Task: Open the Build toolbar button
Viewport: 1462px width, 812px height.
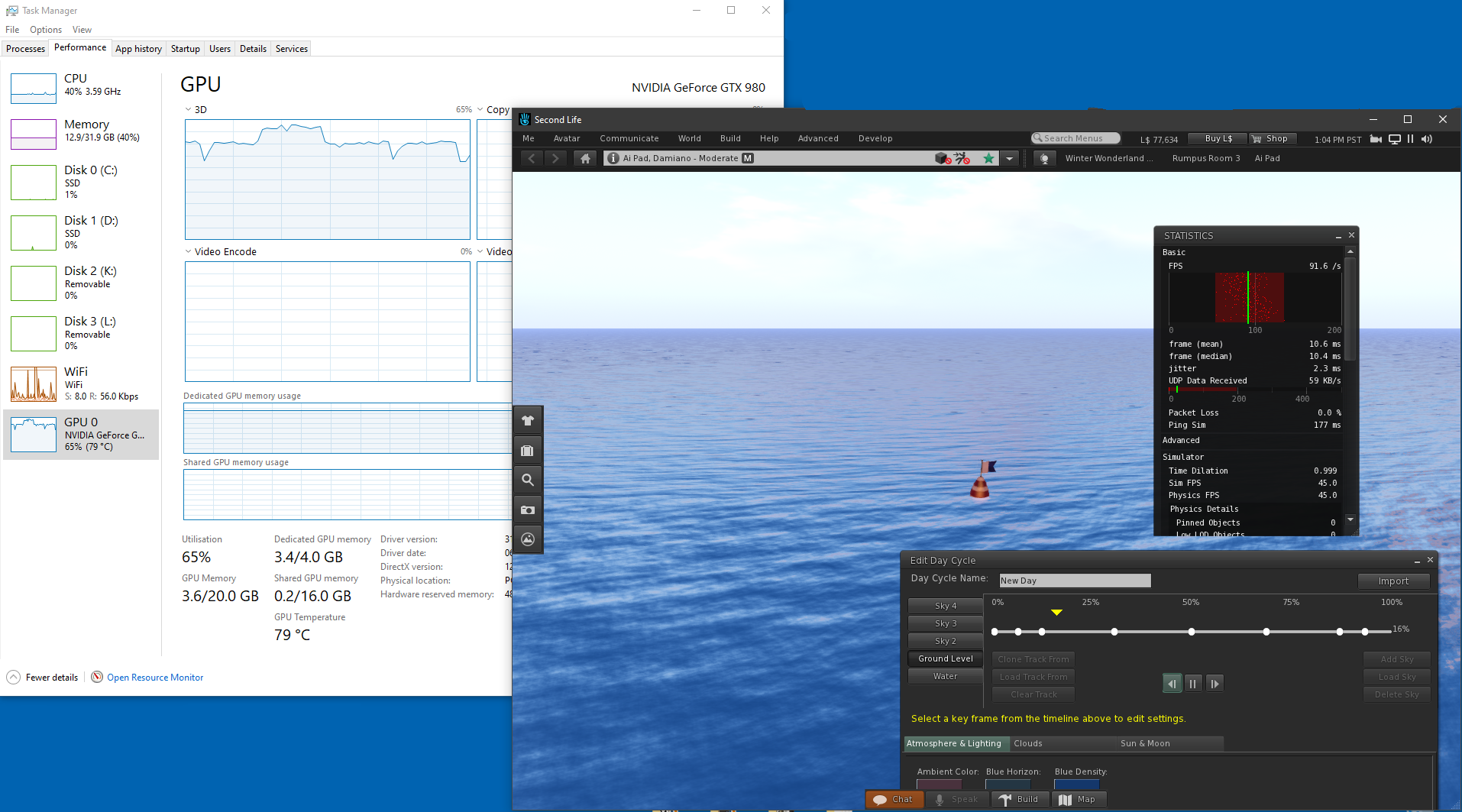Action: (x=1020, y=799)
